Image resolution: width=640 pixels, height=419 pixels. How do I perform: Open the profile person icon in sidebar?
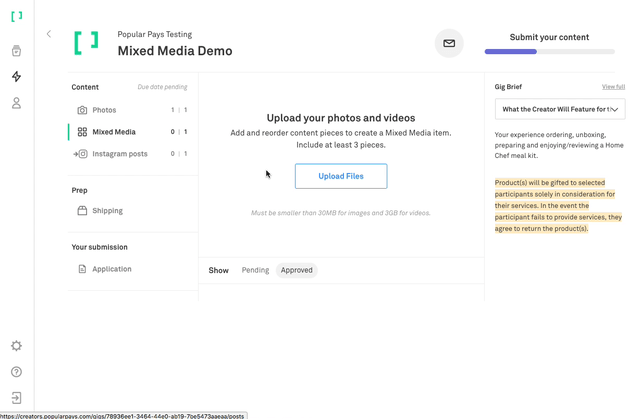point(16,103)
